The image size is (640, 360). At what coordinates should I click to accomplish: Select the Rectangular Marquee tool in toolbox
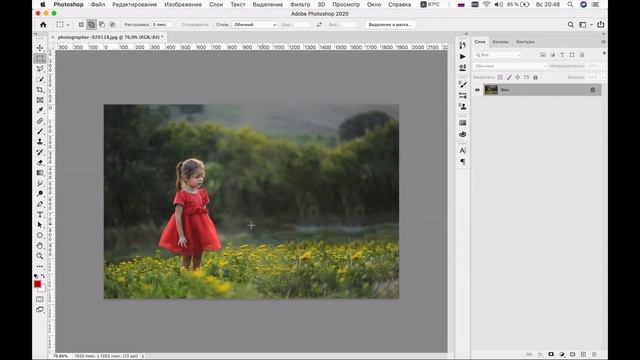tap(40, 58)
